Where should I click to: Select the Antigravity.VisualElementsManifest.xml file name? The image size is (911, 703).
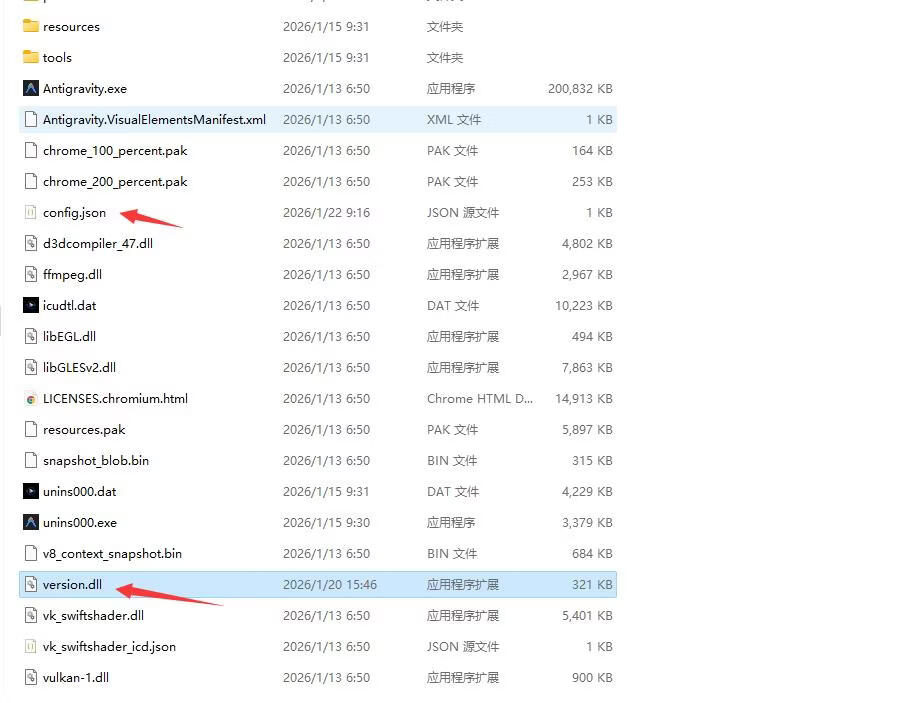tap(154, 120)
